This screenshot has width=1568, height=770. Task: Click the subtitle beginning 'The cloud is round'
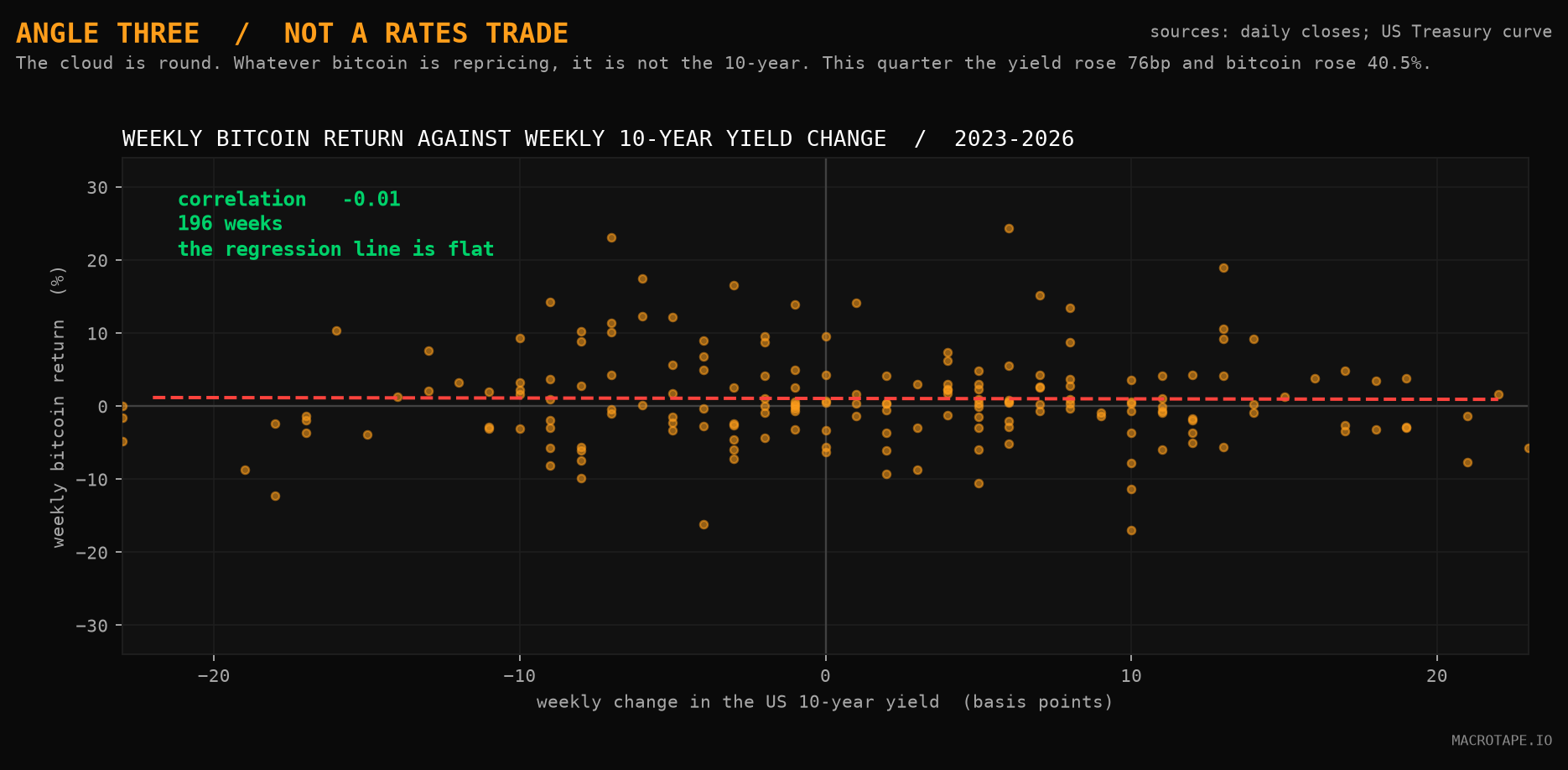click(x=724, y=63)
